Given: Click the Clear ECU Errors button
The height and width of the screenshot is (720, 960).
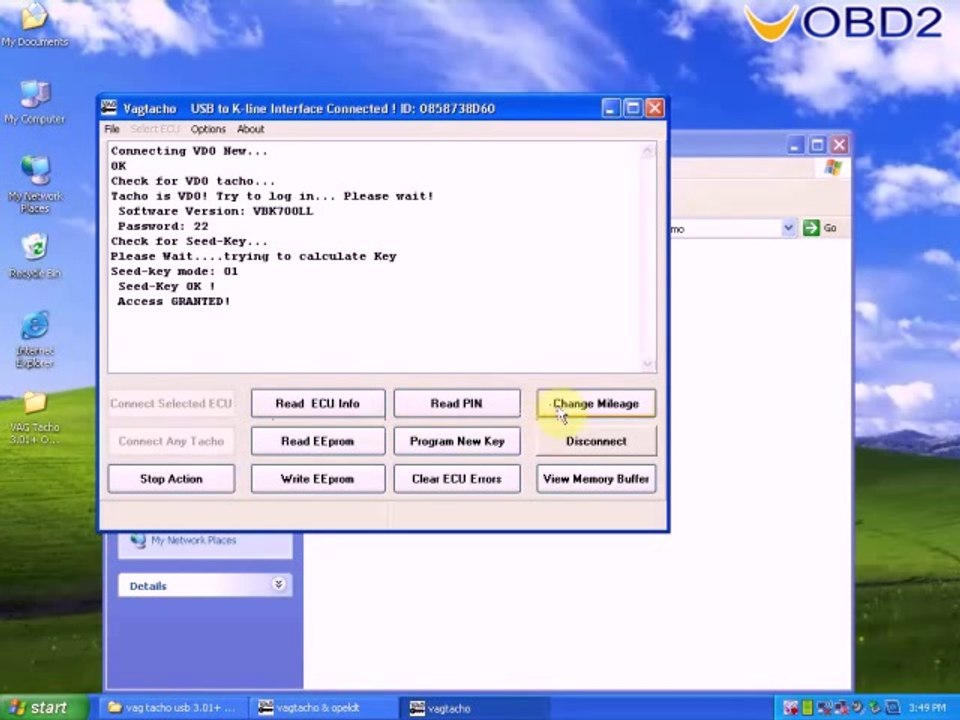Looking at the screenshot, I should pos(457,479).
